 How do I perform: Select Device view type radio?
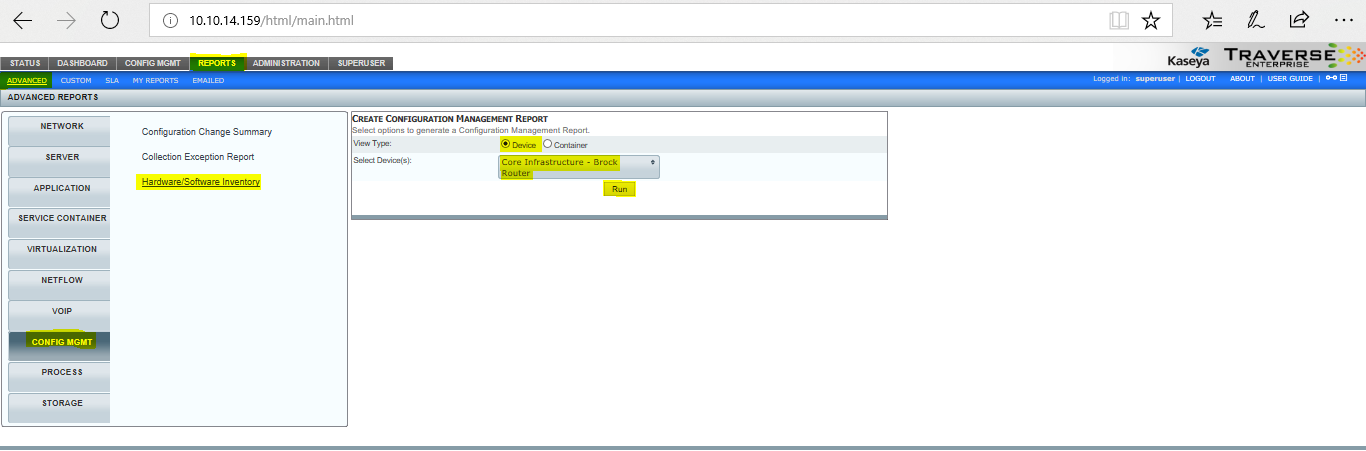[x=506, y=144]
